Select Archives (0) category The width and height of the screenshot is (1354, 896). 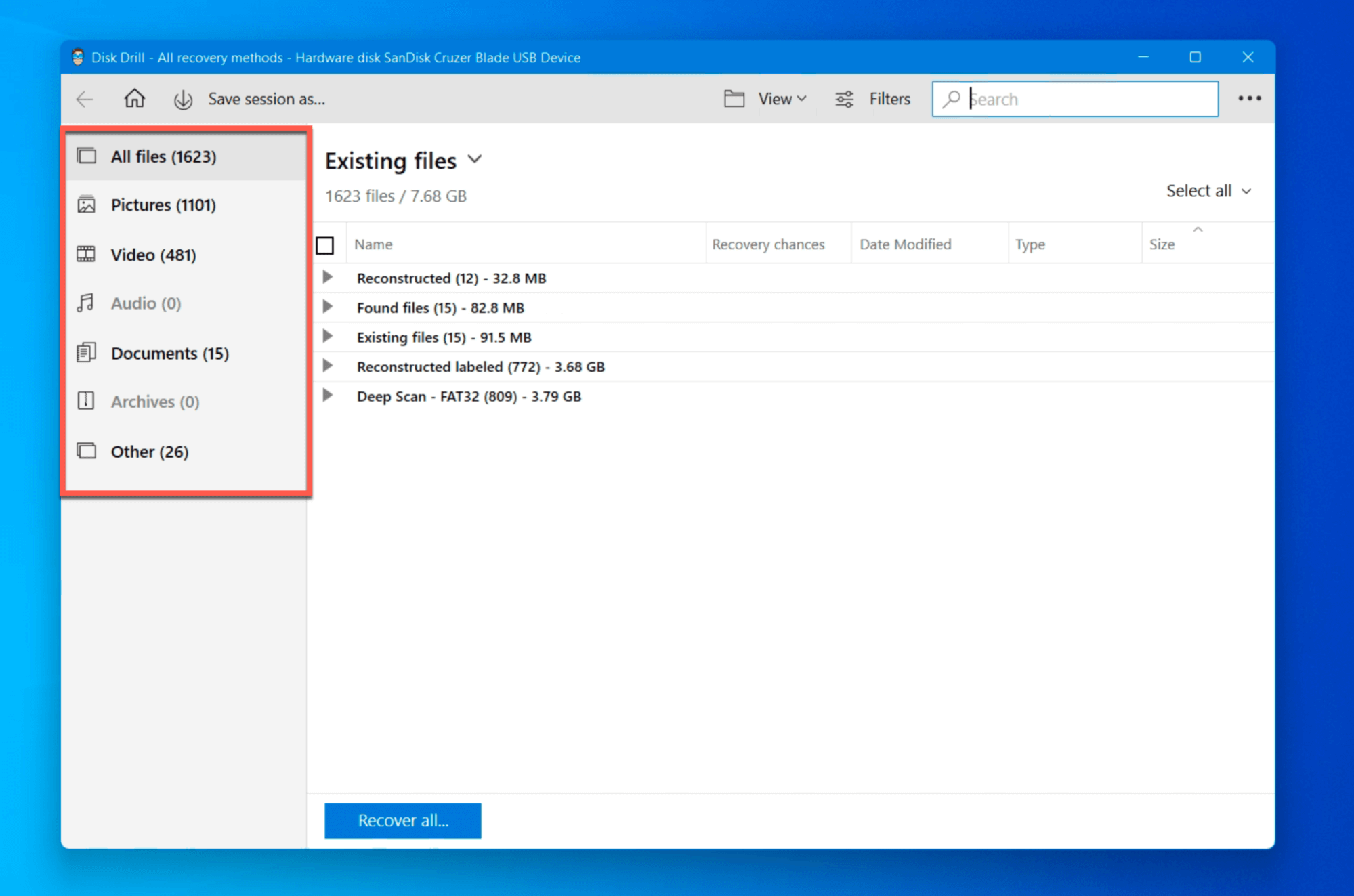(186, 401)
